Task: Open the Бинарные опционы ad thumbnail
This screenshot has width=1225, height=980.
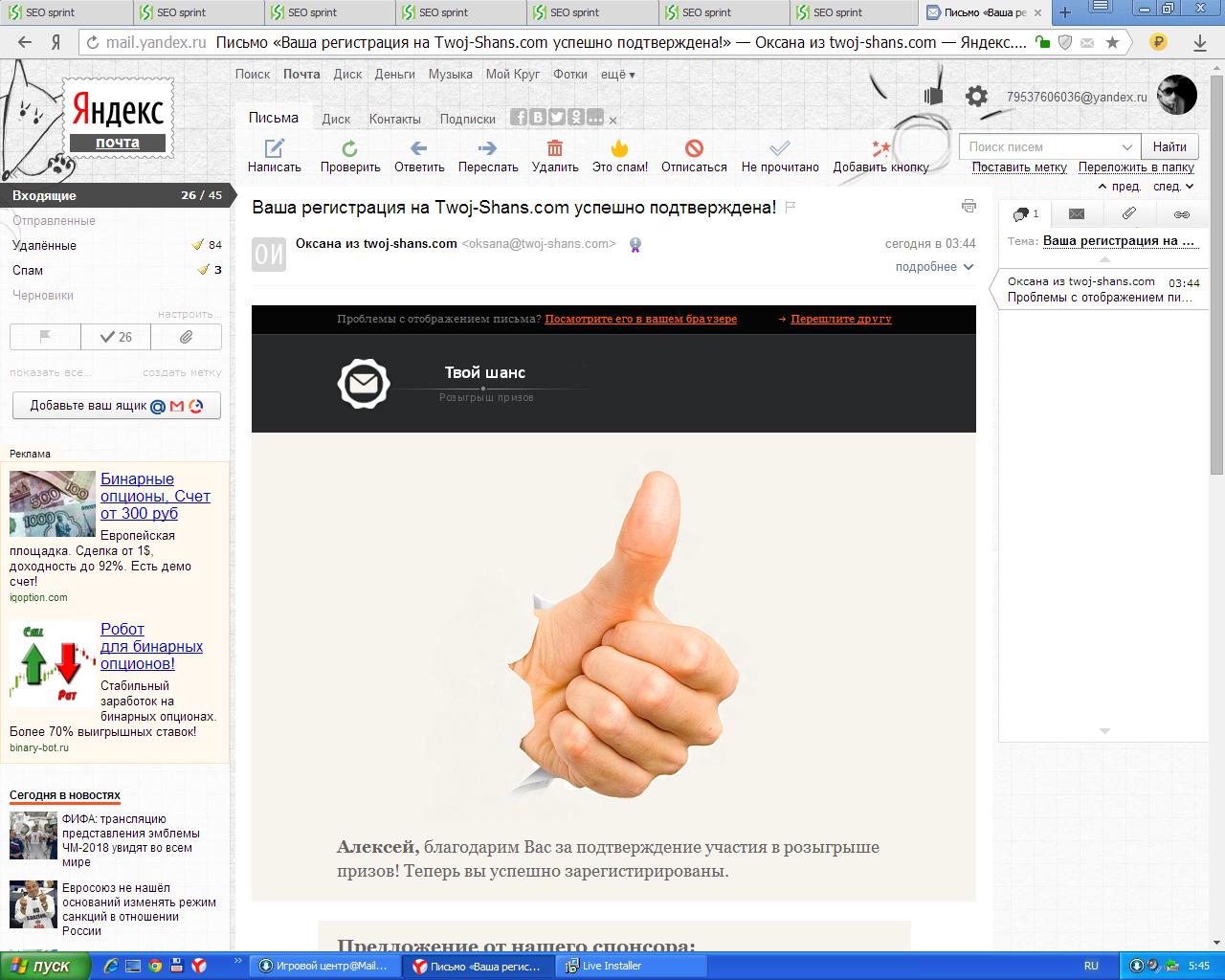Action: tap(53, 503)
